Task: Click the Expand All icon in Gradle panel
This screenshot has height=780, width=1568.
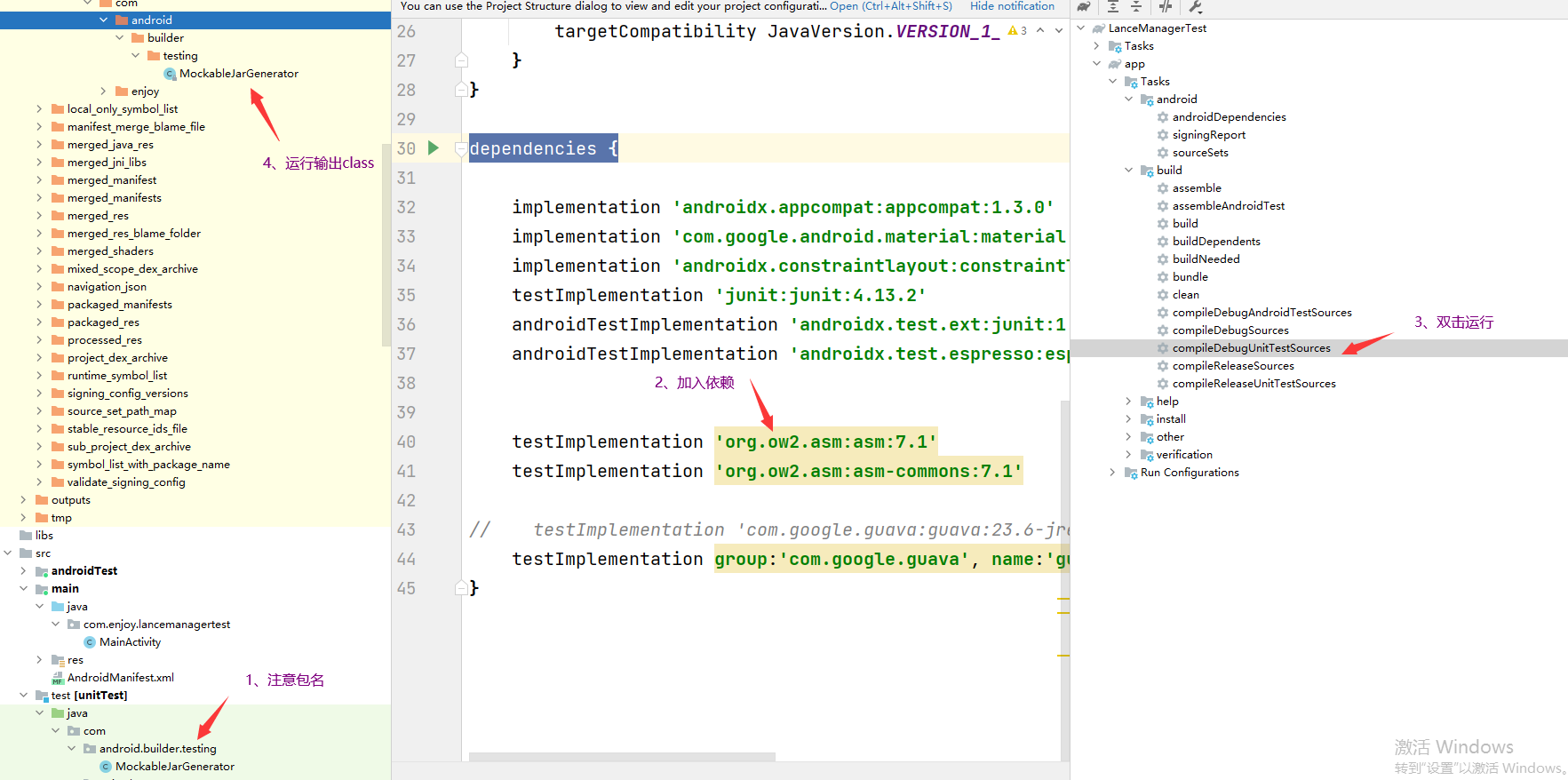Action: (x=1113, y=7)
